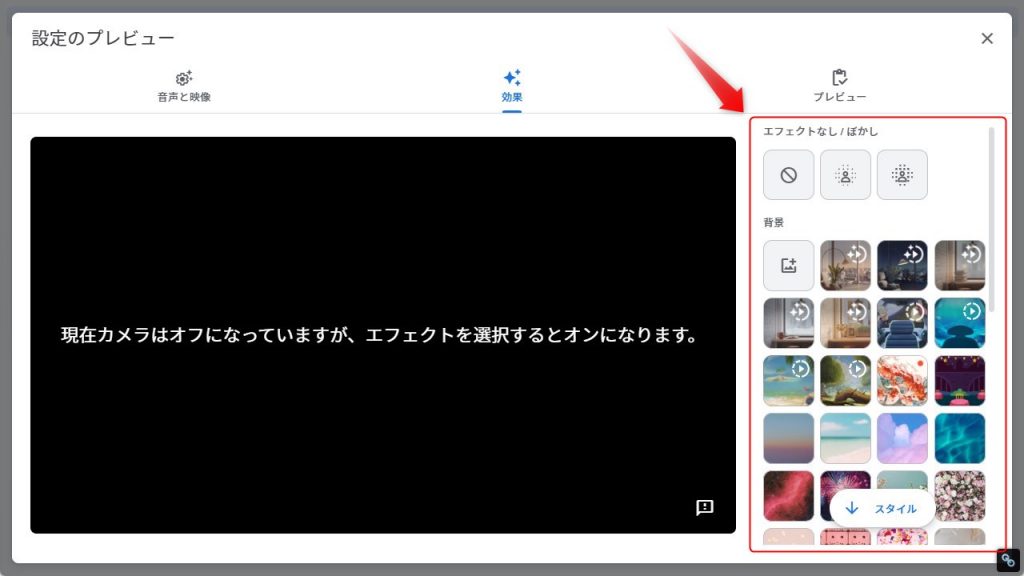Apply strong background blur
Viewport: 1024px width, 576px height.
click(902, 175)
